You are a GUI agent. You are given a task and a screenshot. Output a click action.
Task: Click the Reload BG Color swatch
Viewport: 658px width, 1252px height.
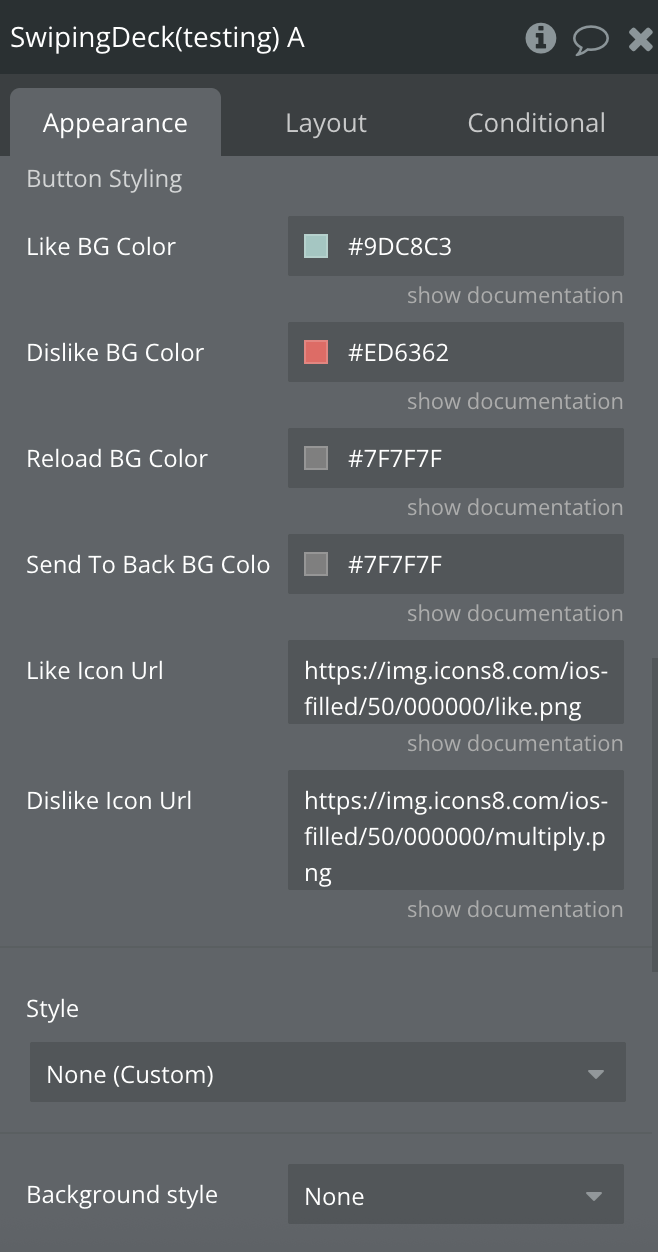coord(316,458)
